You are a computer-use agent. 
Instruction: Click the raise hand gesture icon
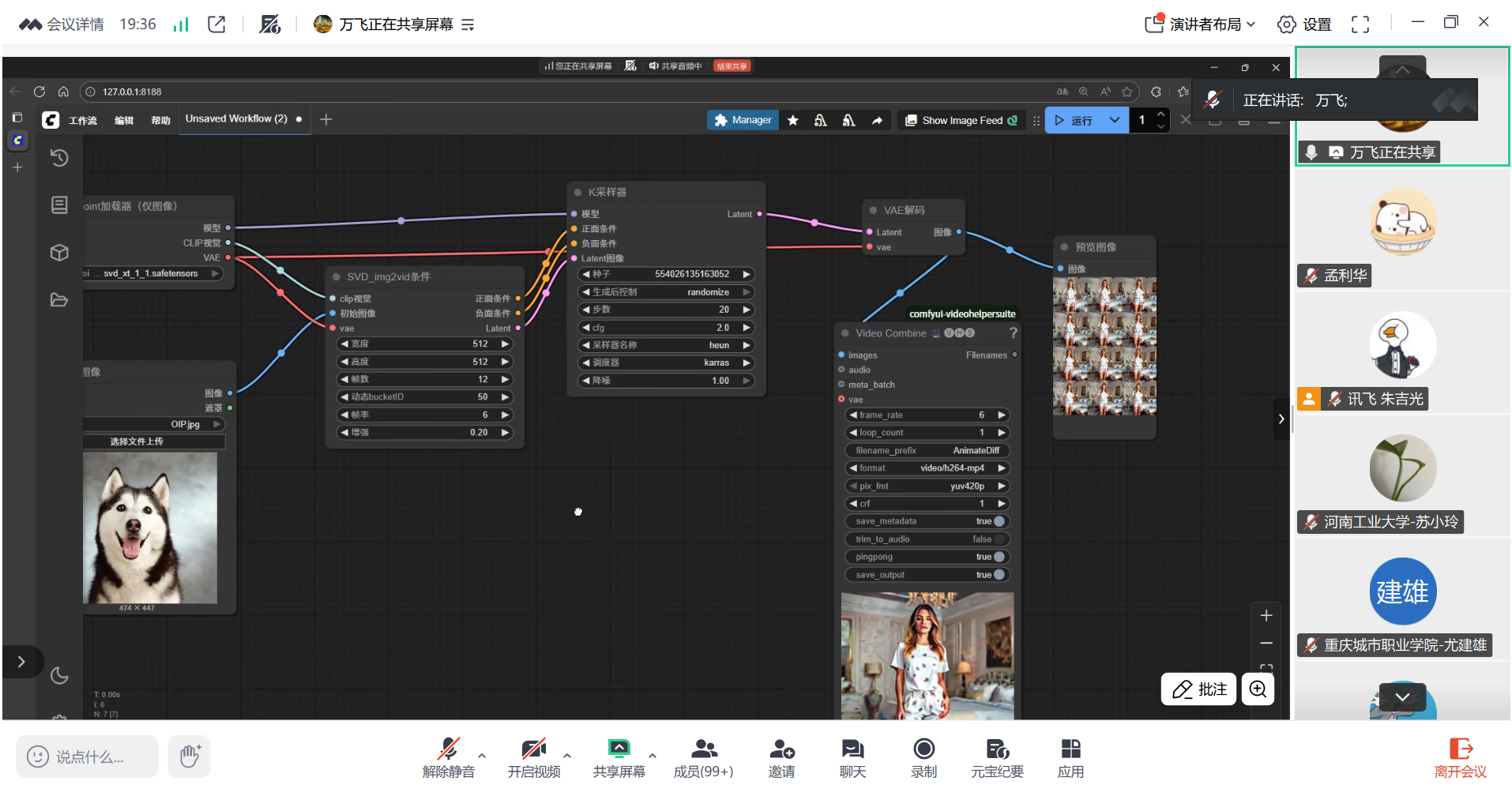[190, 757]
